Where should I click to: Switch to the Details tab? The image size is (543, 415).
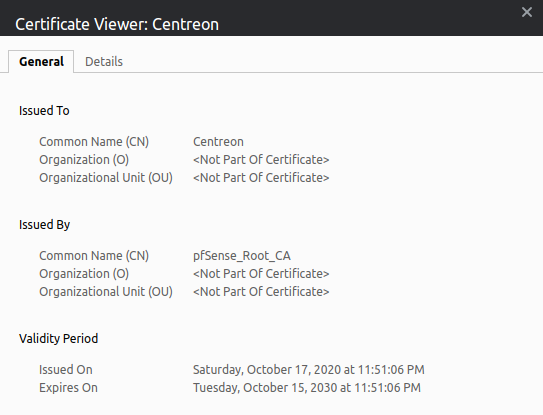pos(104,62)
